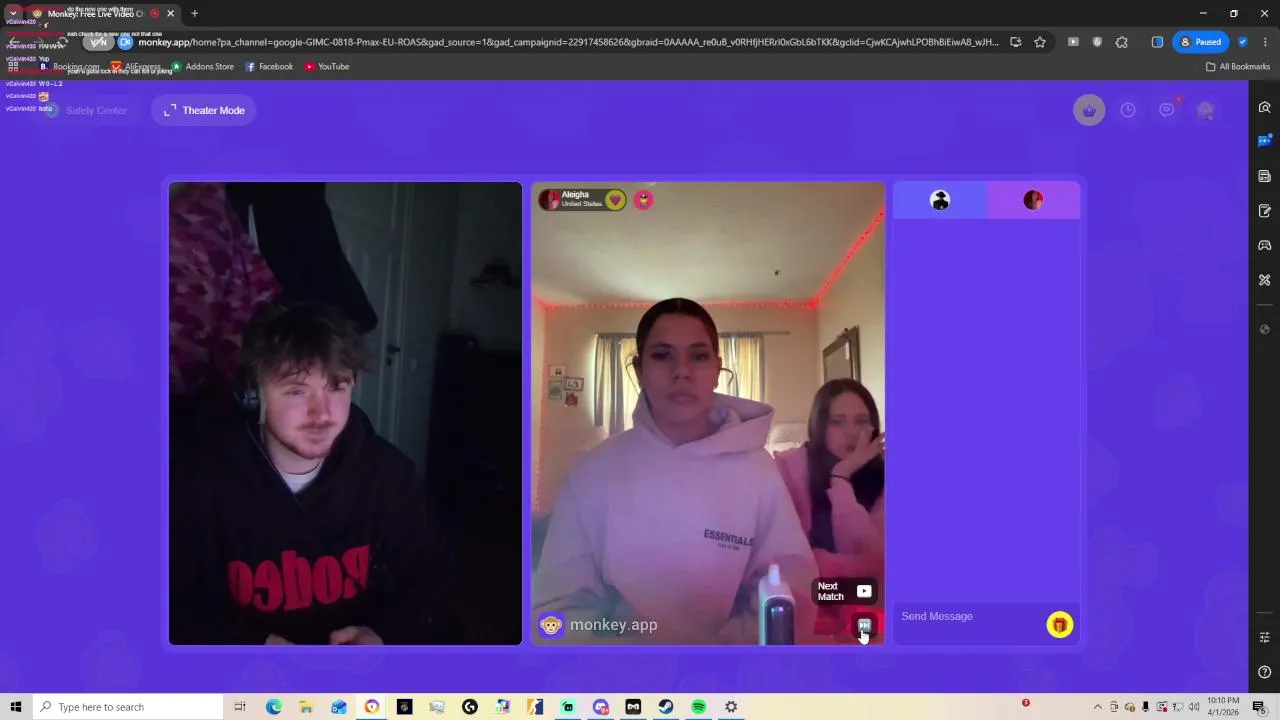The width and height of the screenshot is (1280, 720).
Task: Open the Windows notification center
Action: tap(1259, 707)
